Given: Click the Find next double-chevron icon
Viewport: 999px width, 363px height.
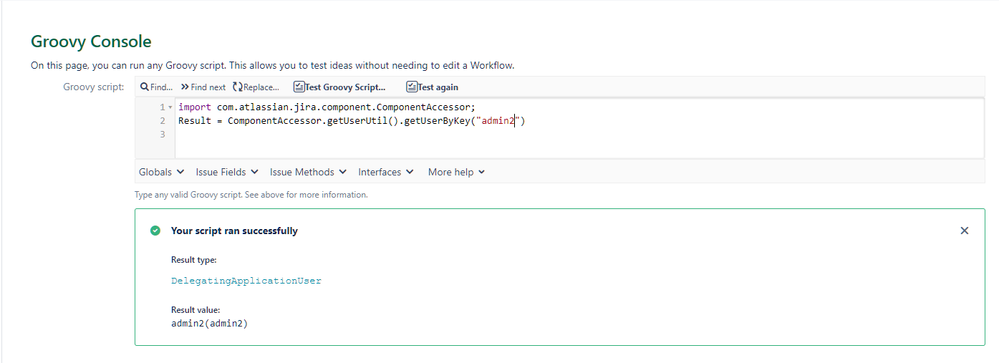Looking at the screenshot, I should point(185,87).
